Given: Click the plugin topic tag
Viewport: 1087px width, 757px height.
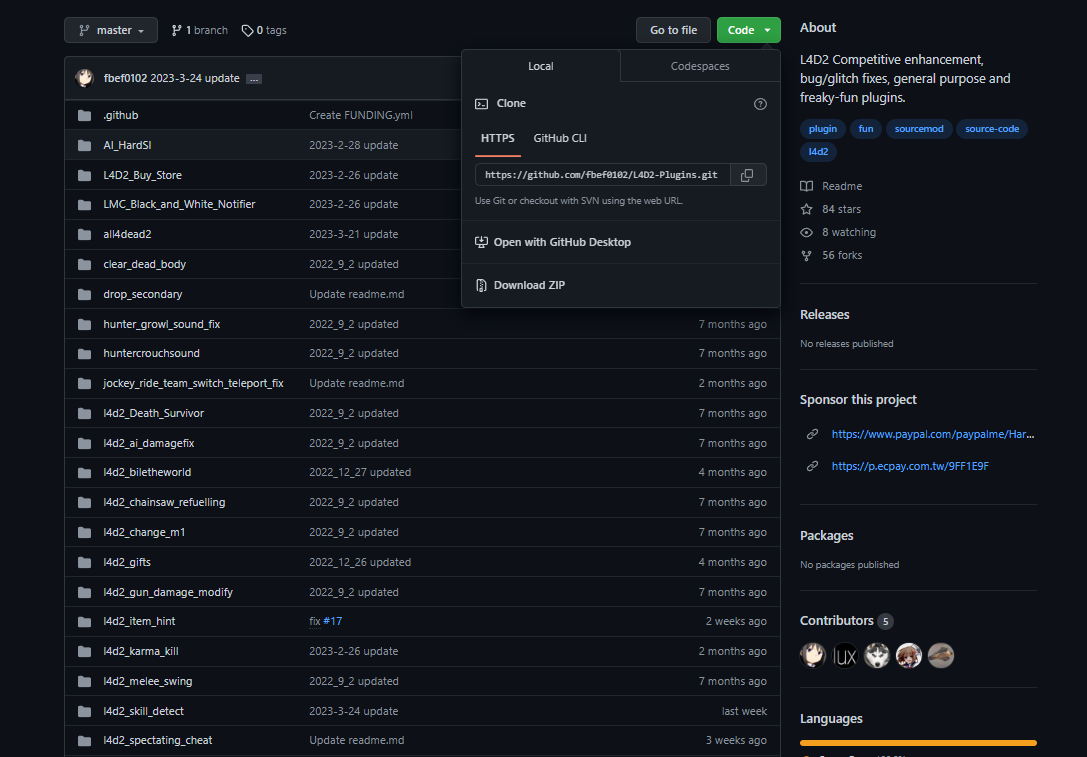Looking at the screenshot, I should [x=823, y=129].
